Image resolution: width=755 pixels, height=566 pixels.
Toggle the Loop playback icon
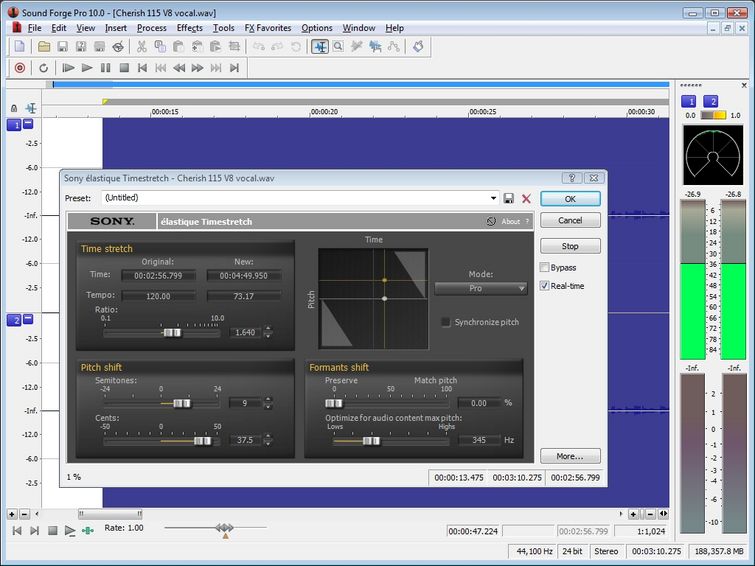click(x=44, y=68)
